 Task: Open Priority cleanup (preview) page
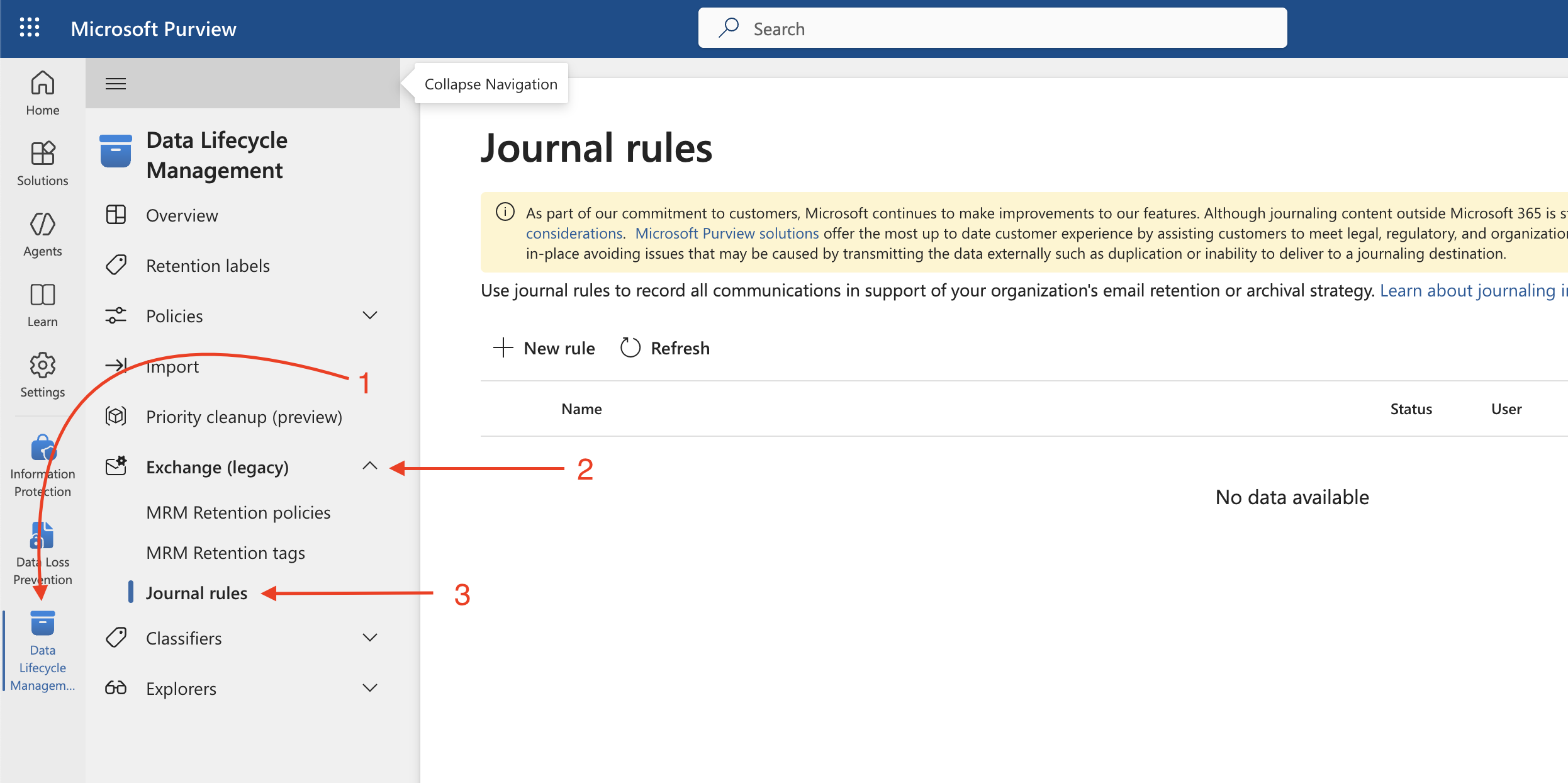click(x=244, y=417)
